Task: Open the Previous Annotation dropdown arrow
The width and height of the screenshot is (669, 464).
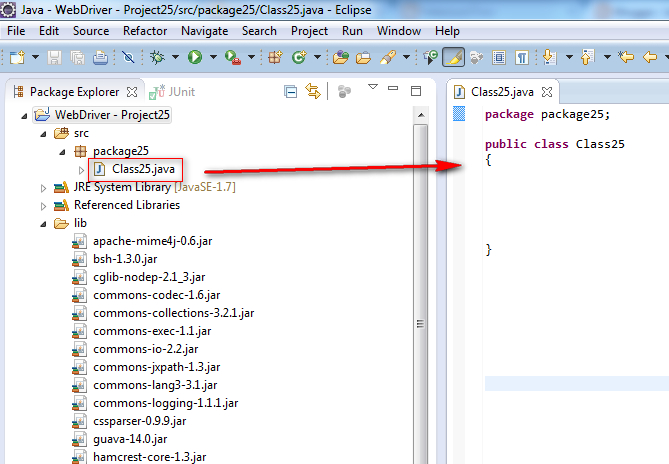Action: pyautogui.click(x=607, y=57)
